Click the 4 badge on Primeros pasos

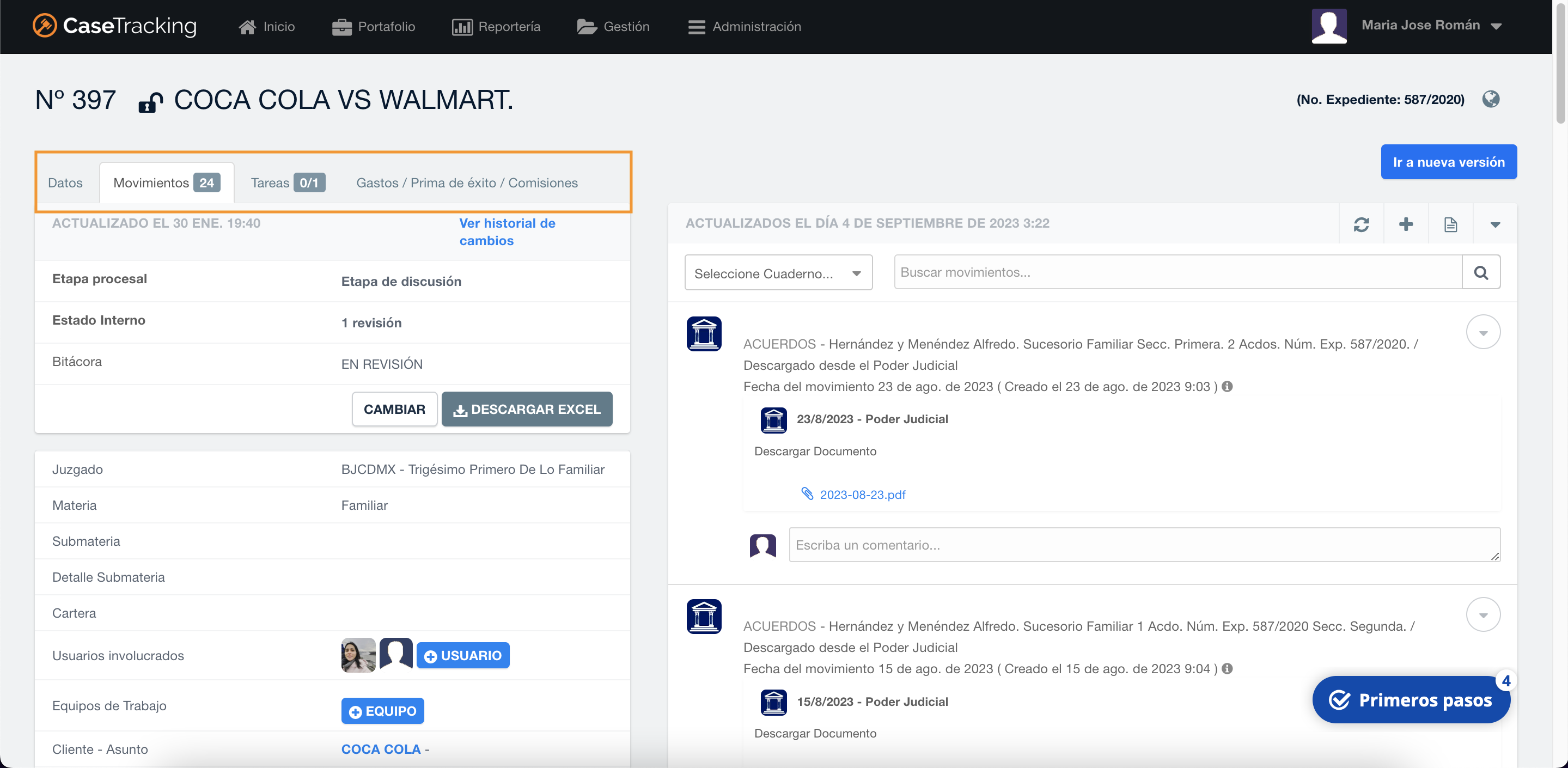1505,681
